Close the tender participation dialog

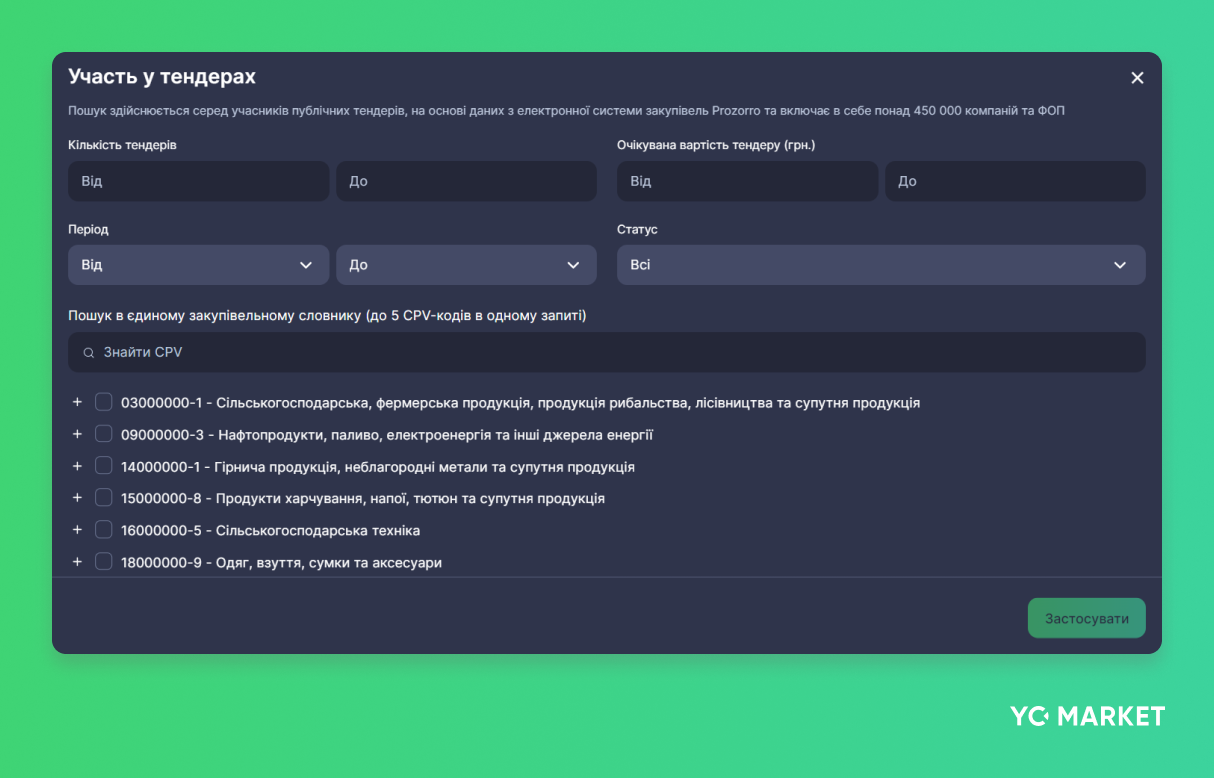(1137, 78)
